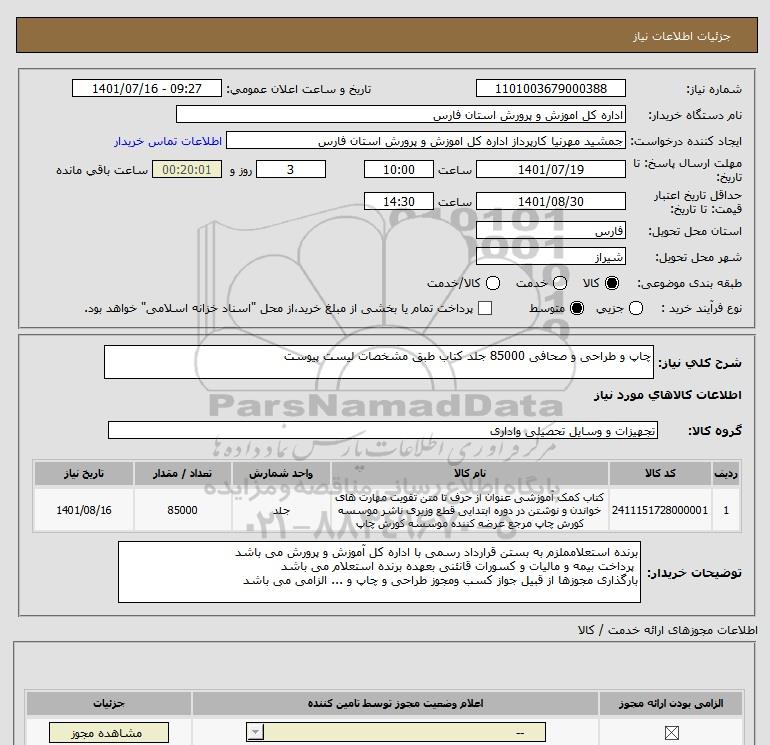Viewport: 770px width, 745px height.
Task: Click the product code 2411151728000001 cell
Action: [x=660, y=510]
